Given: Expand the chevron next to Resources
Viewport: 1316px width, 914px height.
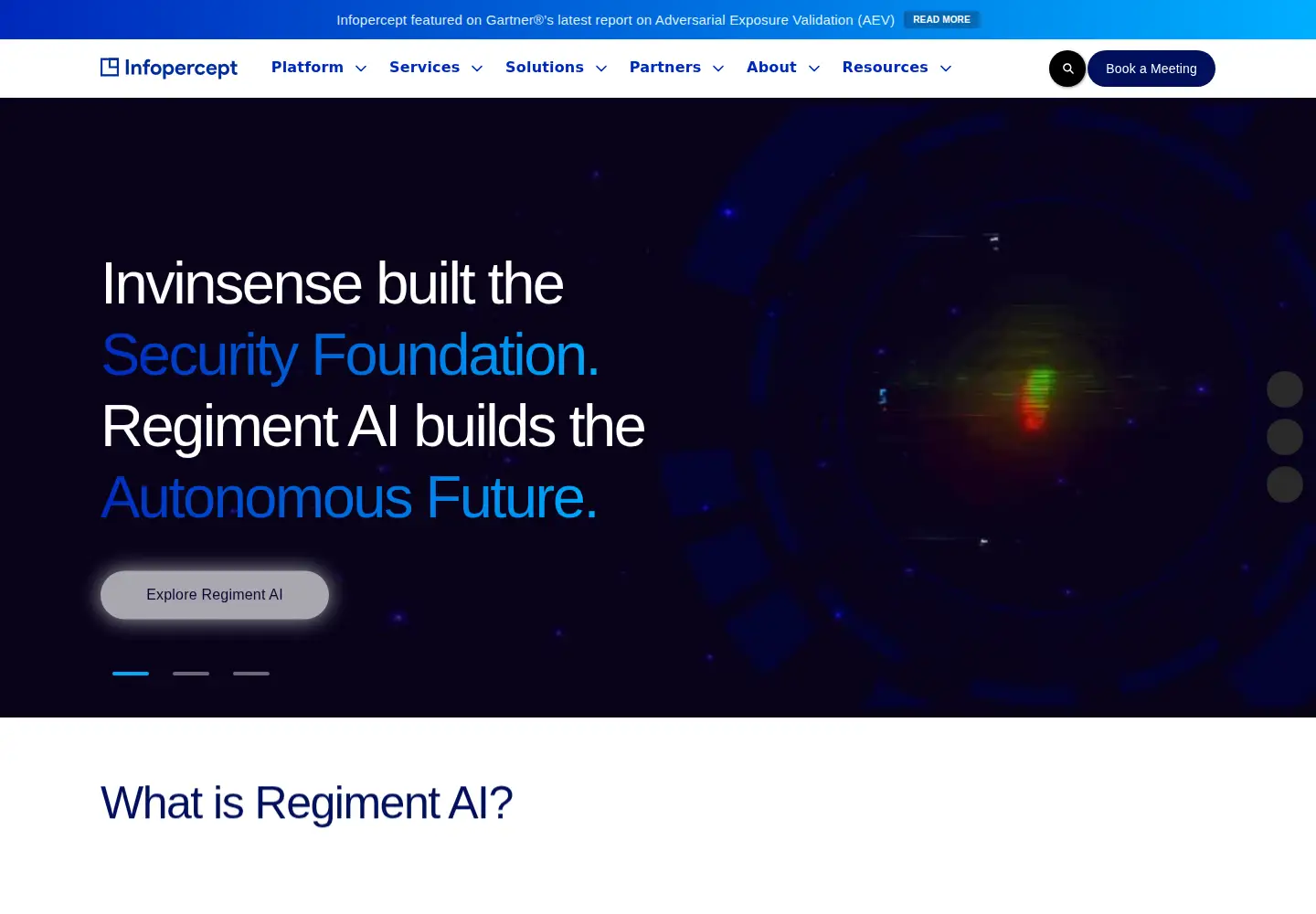Looking at the screenshot, I should pos(946,69).
